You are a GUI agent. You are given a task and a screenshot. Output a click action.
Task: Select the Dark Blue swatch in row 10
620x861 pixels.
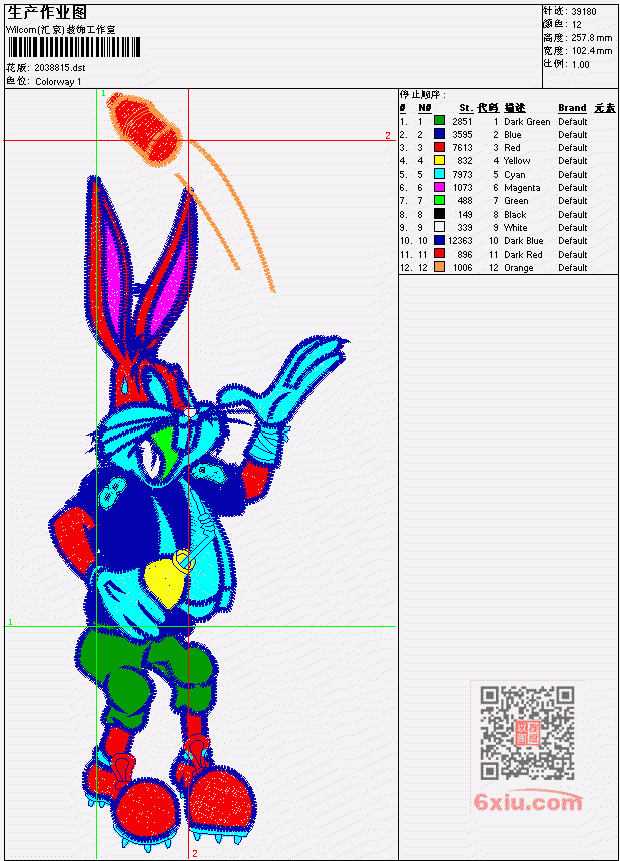click(x=439, y=241)
